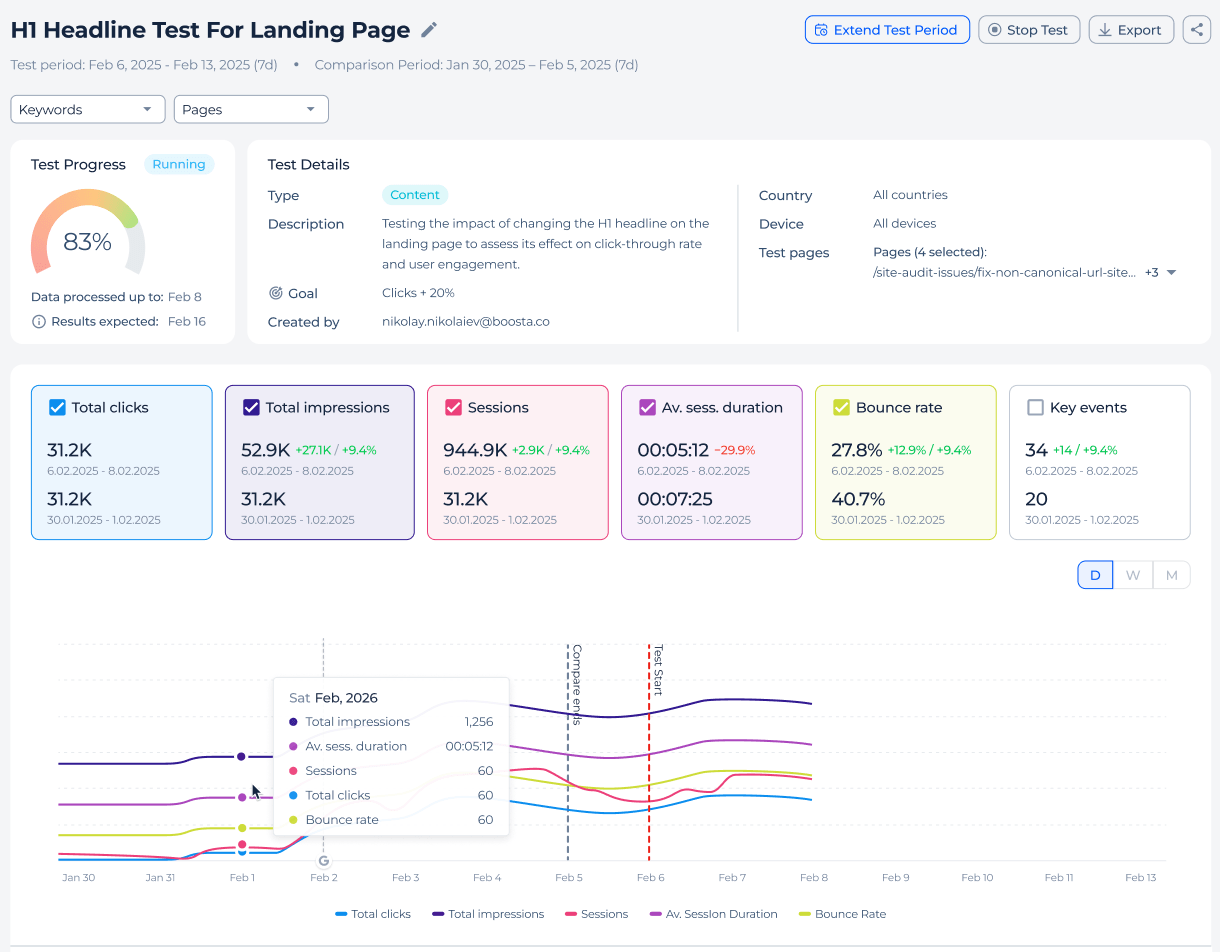The image size is (1220, 952).
Task: Click the 00:07:25 comparison duration value
Action: click(x=677, y=499)
